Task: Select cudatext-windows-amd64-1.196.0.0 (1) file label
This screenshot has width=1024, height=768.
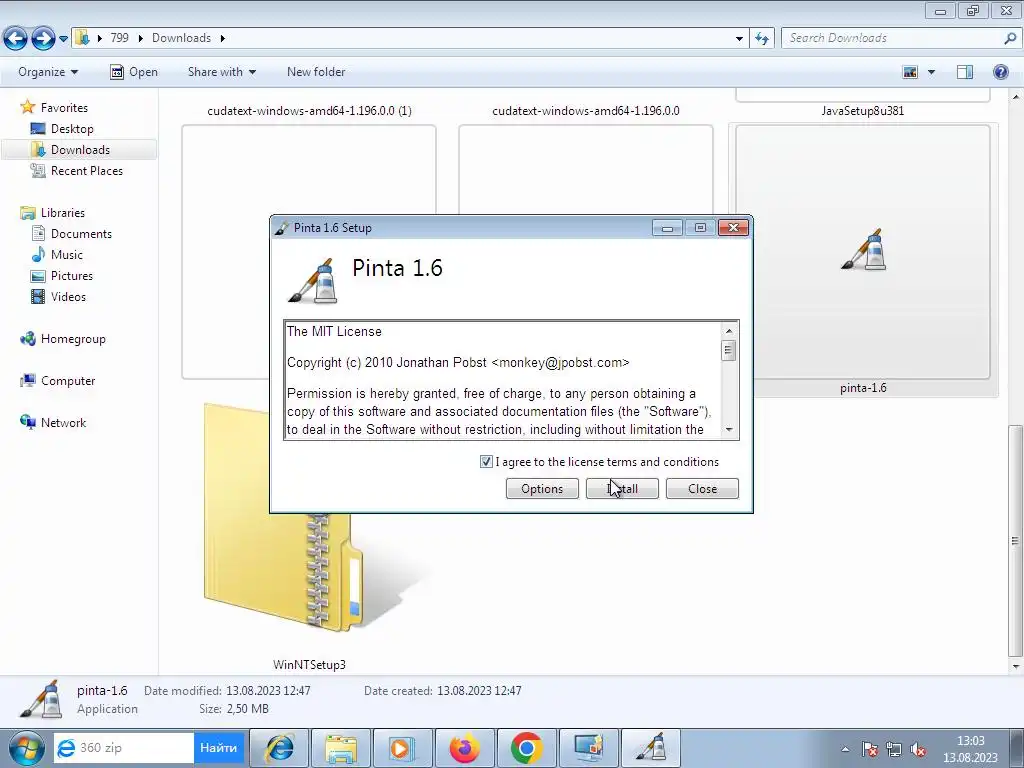Action: (x=310, y=111)
